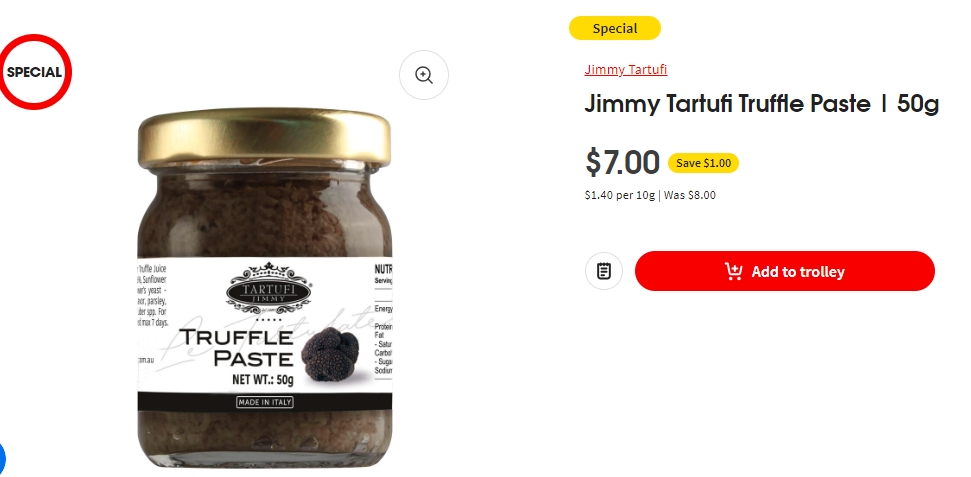
Task: Click the black truffle picture on label
Action: tap(330, 354)
